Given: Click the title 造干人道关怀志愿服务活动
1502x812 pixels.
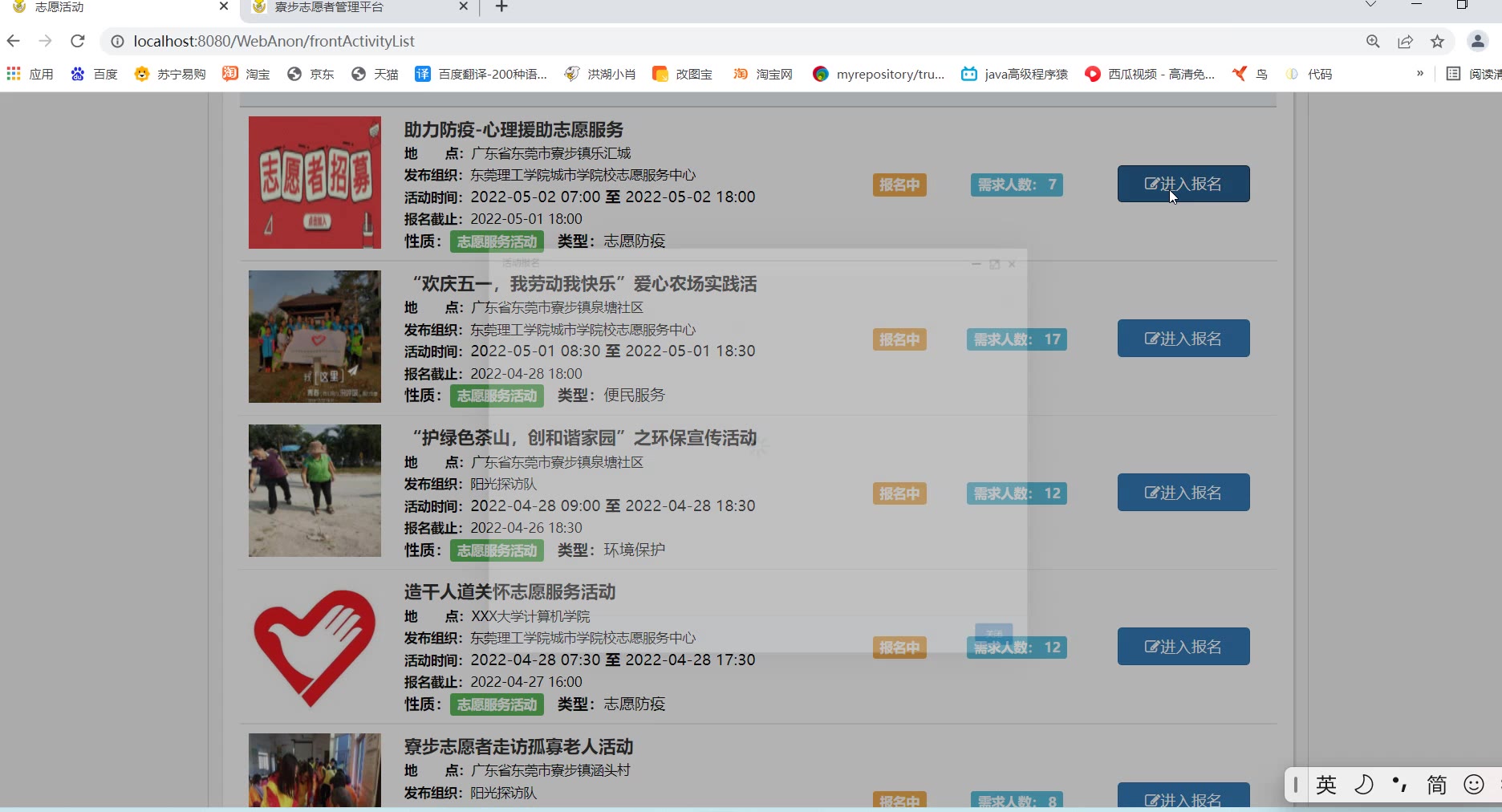Looking at the screenshot, I should [509, 592].
